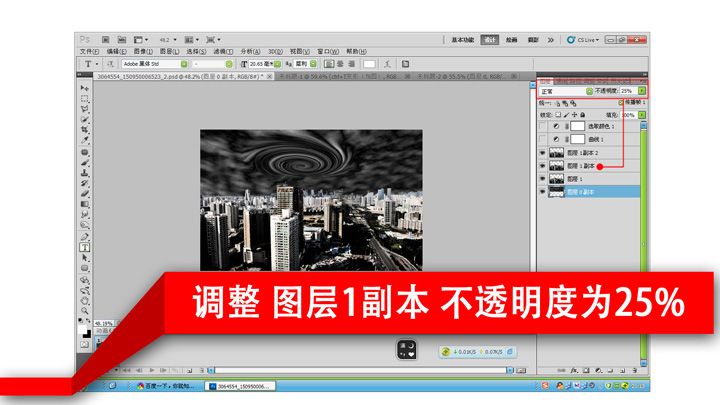Select the History Brush tool
This screenshot has height=405, width=720.
click(84, 183)
